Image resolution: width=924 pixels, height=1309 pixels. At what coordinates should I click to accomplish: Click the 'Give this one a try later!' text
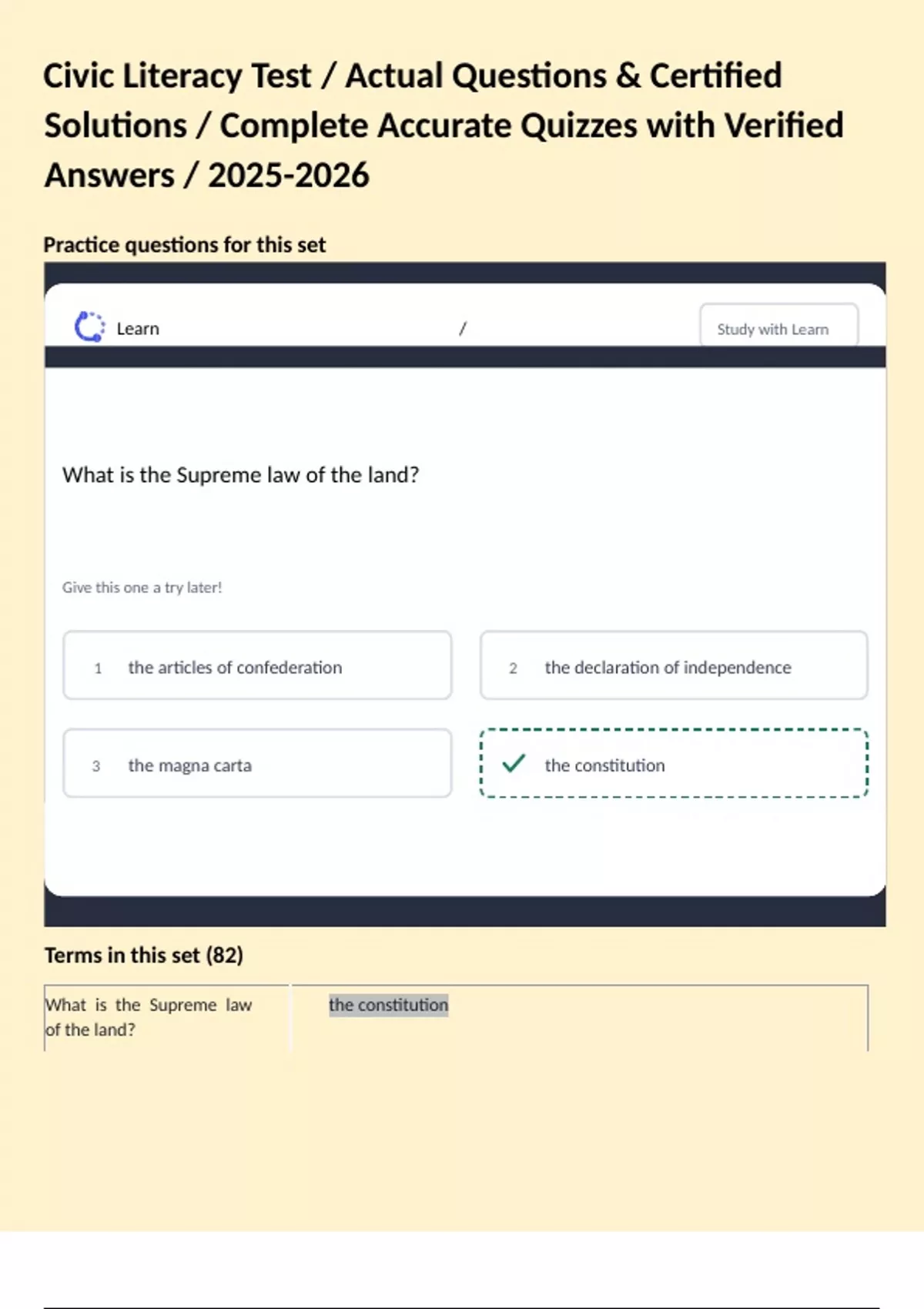click(x=142, y=588)
